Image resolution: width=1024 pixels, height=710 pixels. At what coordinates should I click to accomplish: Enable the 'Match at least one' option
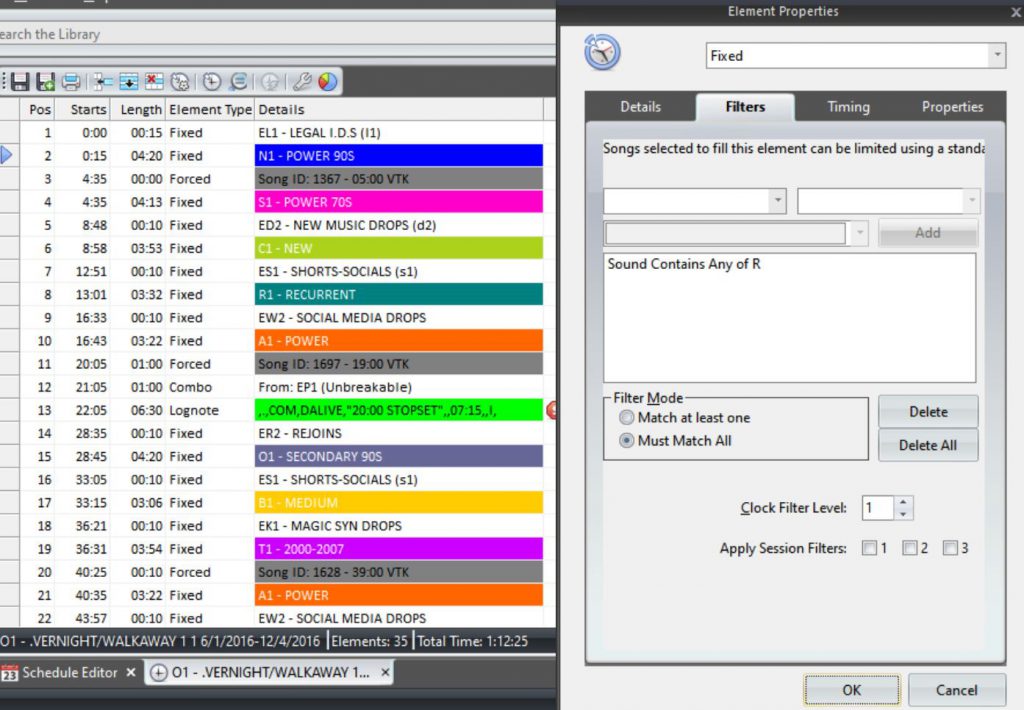coord(627,419)
